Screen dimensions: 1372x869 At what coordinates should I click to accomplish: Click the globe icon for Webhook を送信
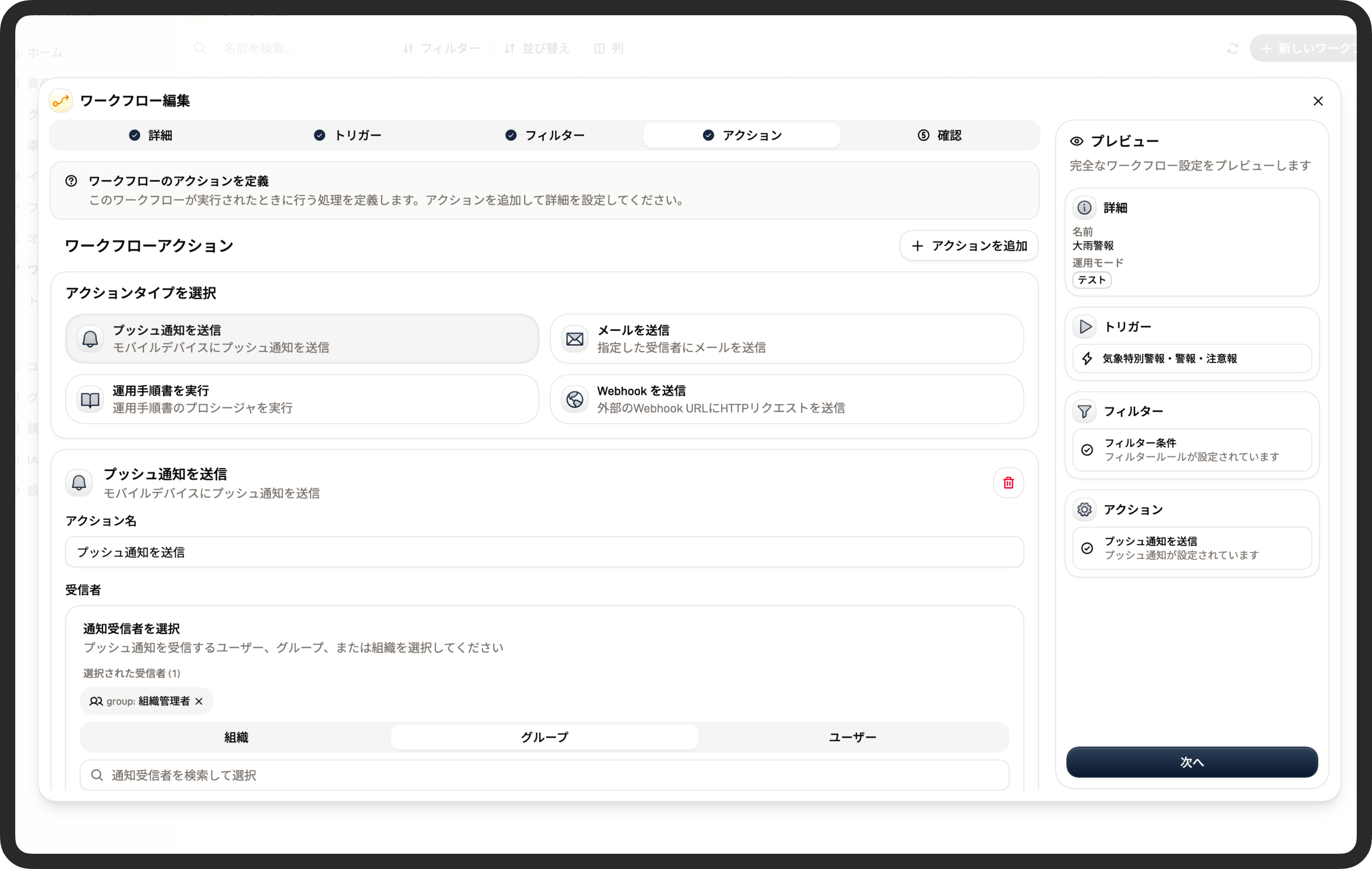tap(574, 399)
